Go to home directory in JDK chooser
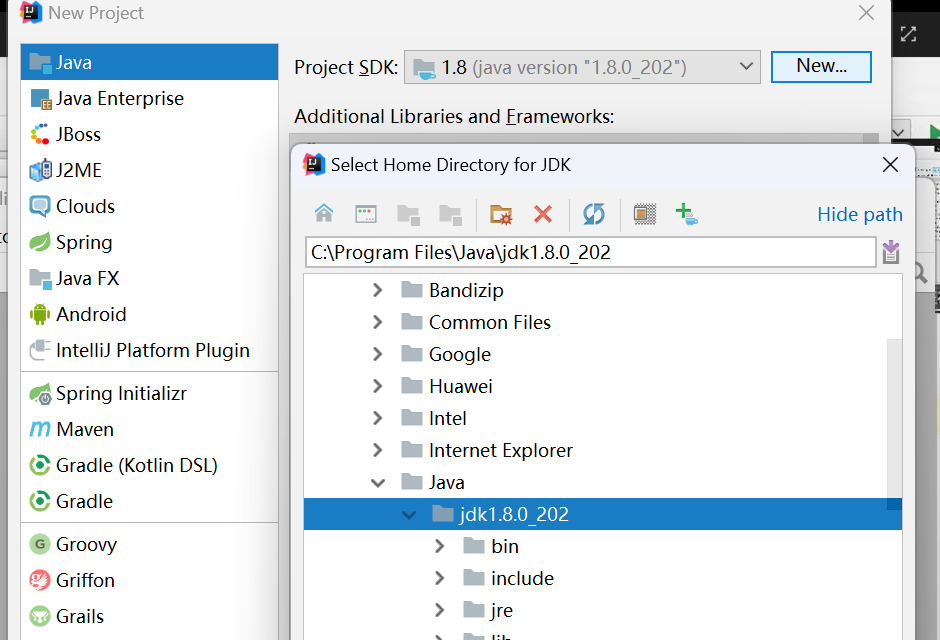940x640 pixels. click(x=324, y=213)
